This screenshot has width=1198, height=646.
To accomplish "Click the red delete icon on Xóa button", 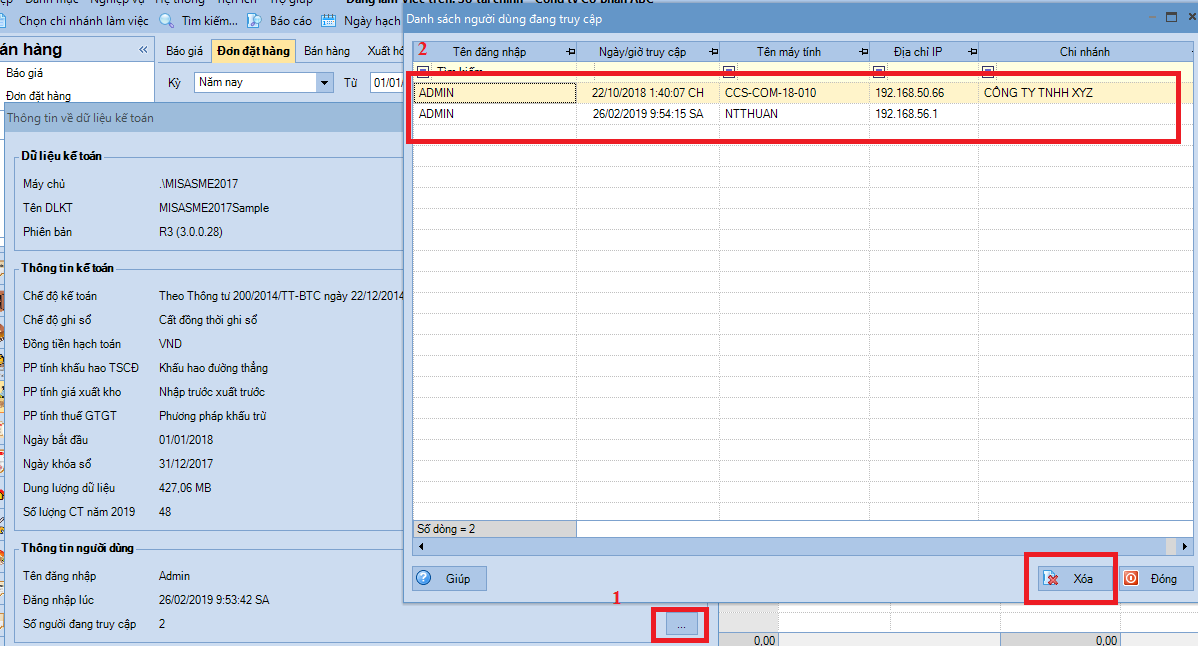I will [1051, 579].
